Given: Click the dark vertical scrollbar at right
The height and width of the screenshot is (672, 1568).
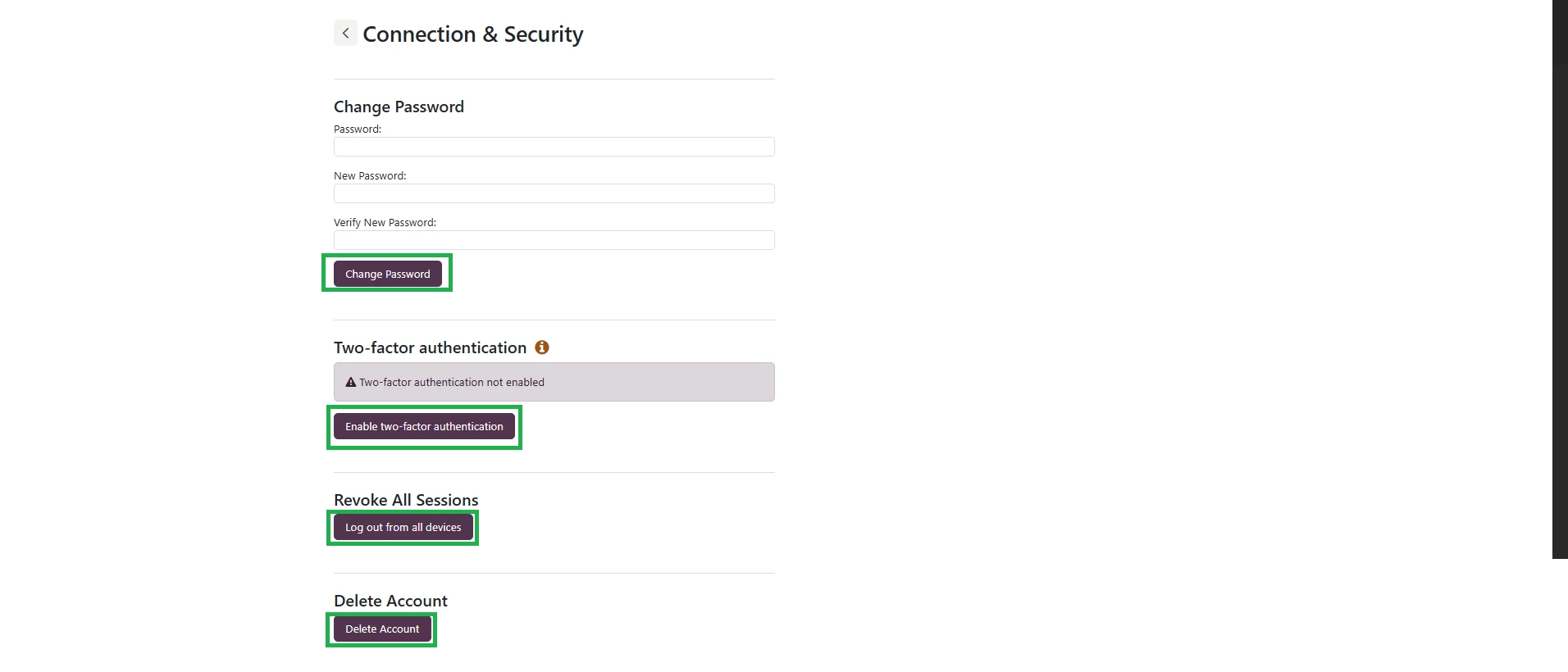Looking at the screenshot, I should pos(1560,279).
